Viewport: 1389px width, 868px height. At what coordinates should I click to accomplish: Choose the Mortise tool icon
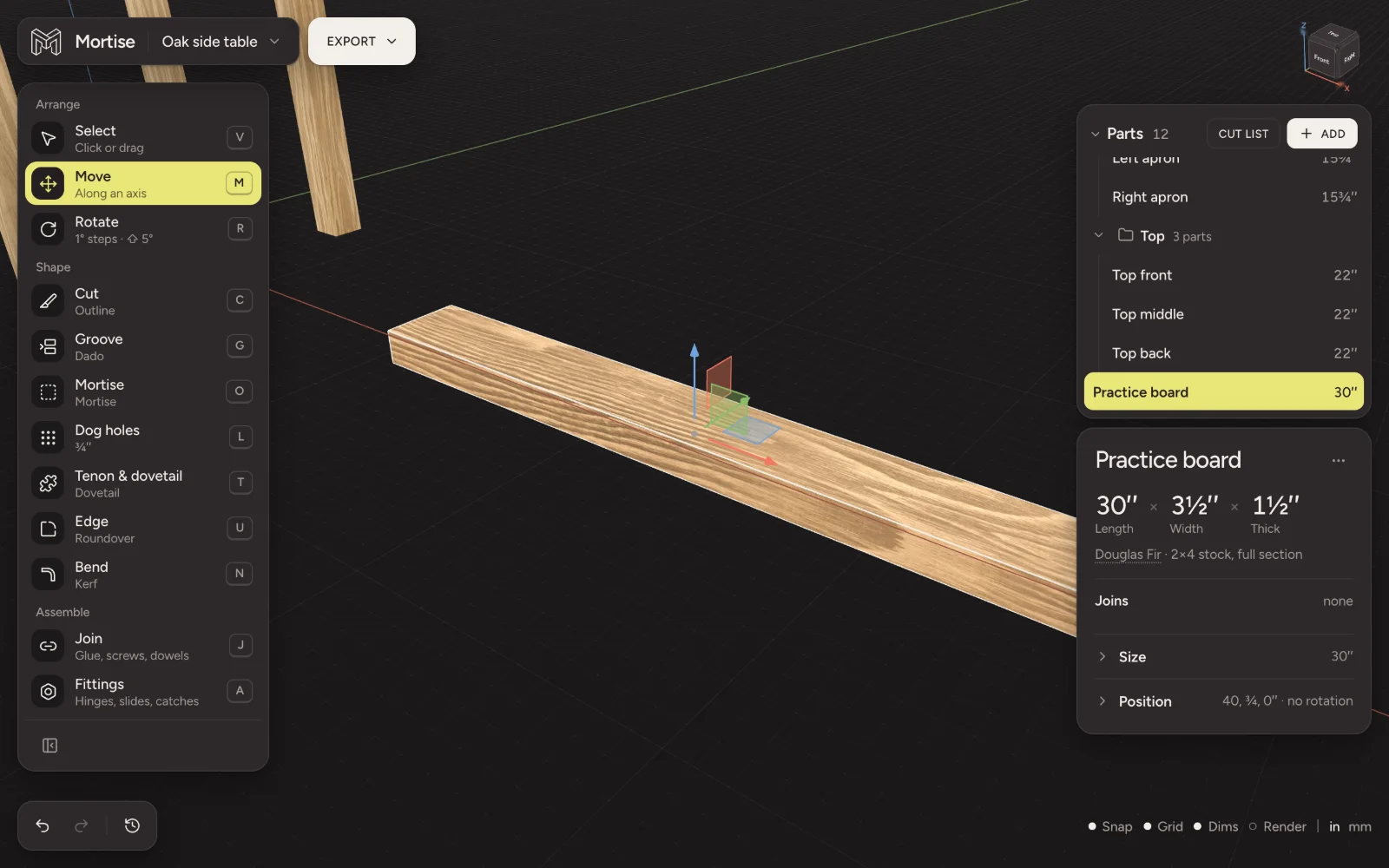[49, 392]
